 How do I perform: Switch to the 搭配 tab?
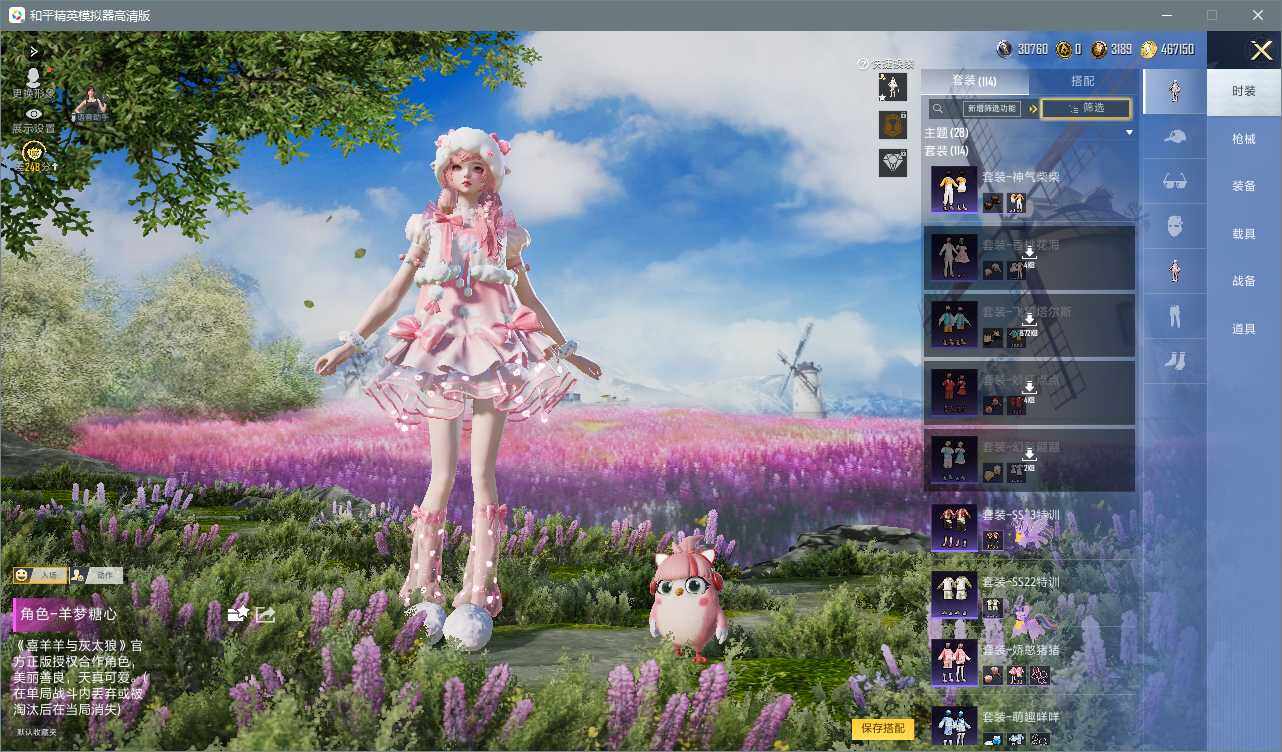coord(1082,81)
